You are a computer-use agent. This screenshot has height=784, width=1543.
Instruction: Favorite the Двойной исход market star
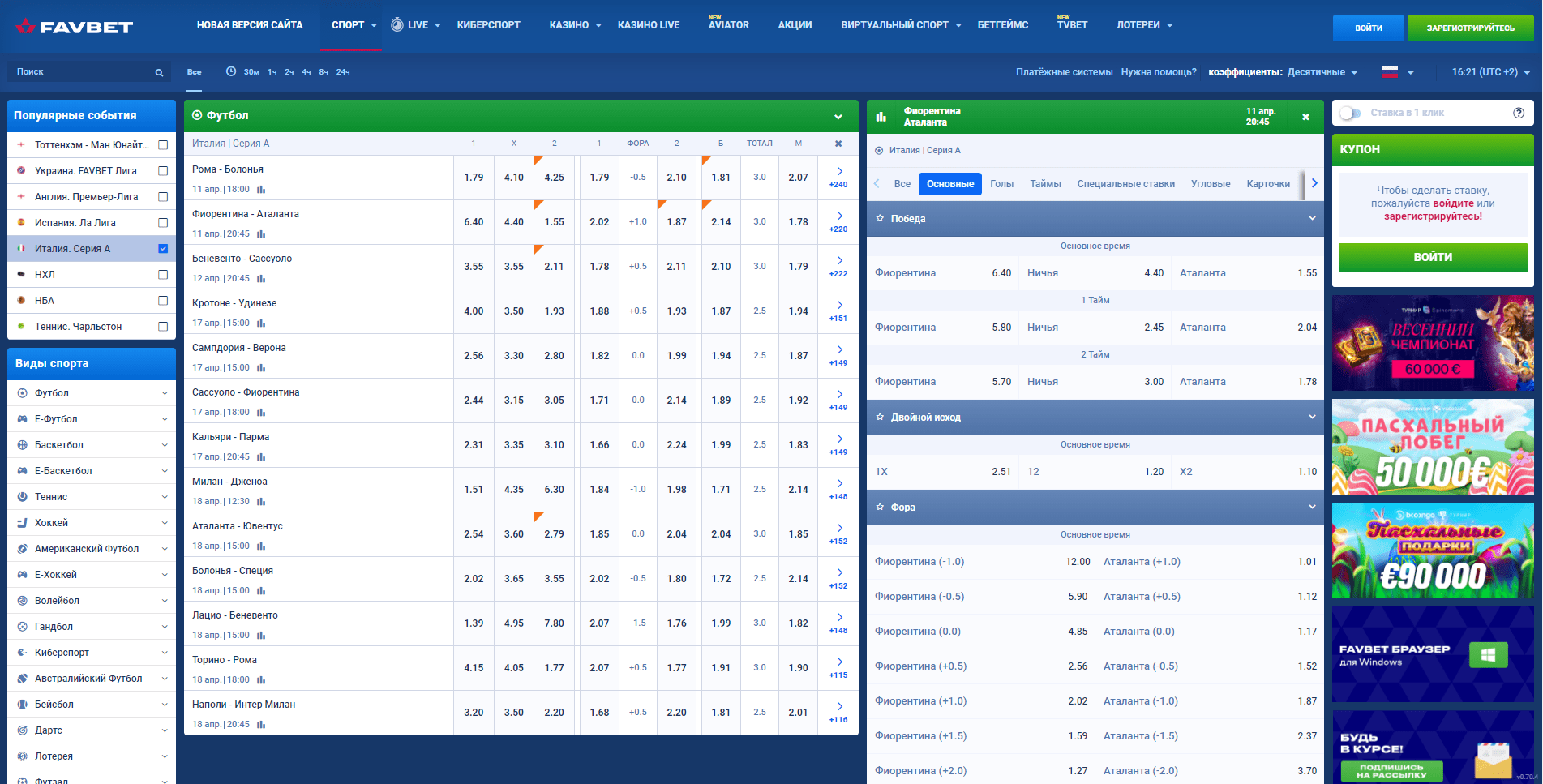[x=880, y=418]
